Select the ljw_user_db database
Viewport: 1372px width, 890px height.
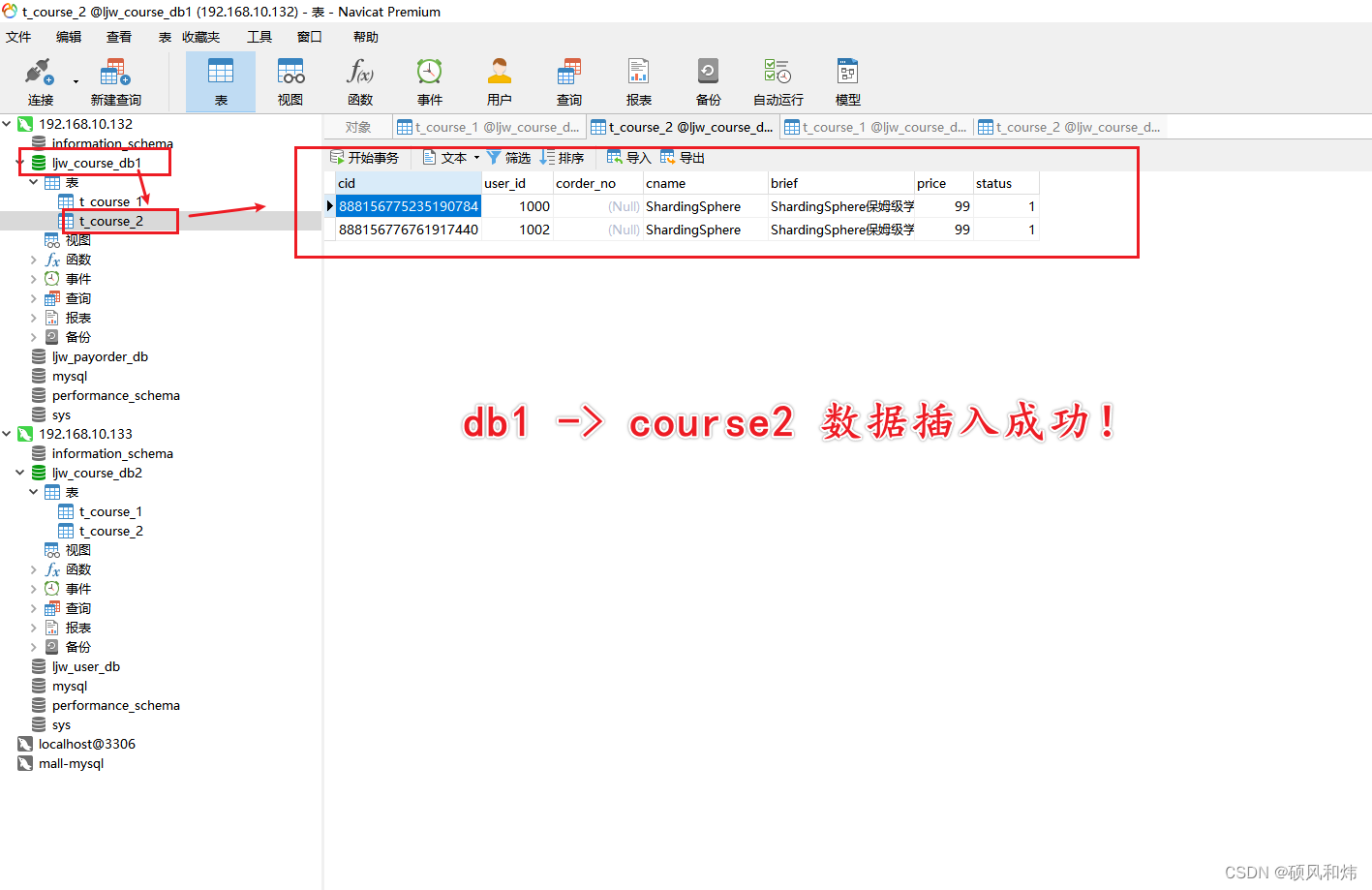tap(86, 666)
